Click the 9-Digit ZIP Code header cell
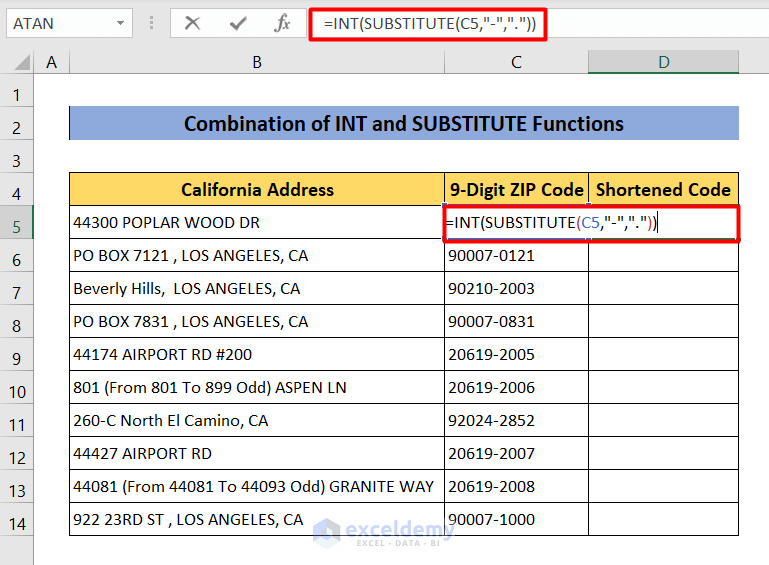 tap(516, 190)
